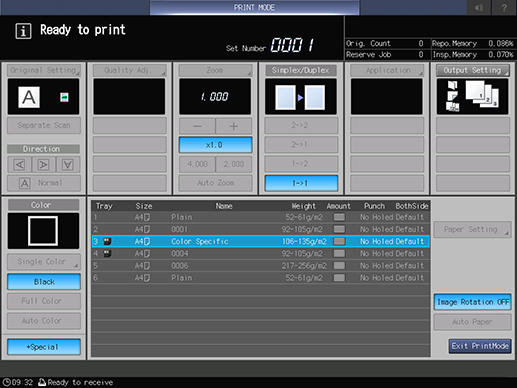Click the Auto Paper button
This screenshot has width=517, height=388.
coord(472,322)
